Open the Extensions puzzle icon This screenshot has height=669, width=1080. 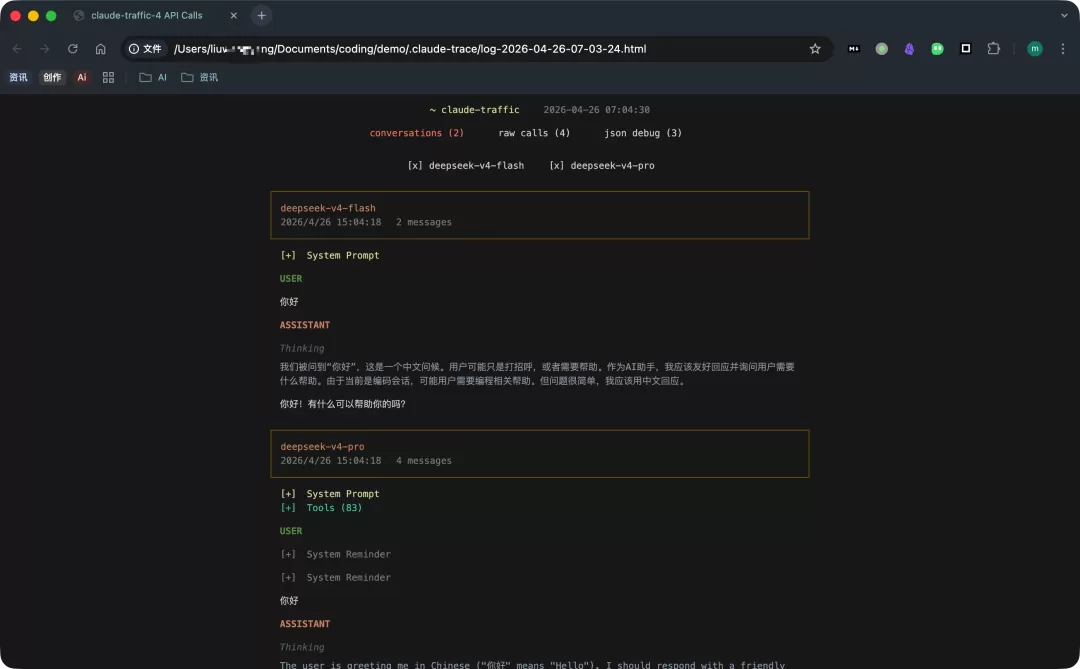click(993, 48)
